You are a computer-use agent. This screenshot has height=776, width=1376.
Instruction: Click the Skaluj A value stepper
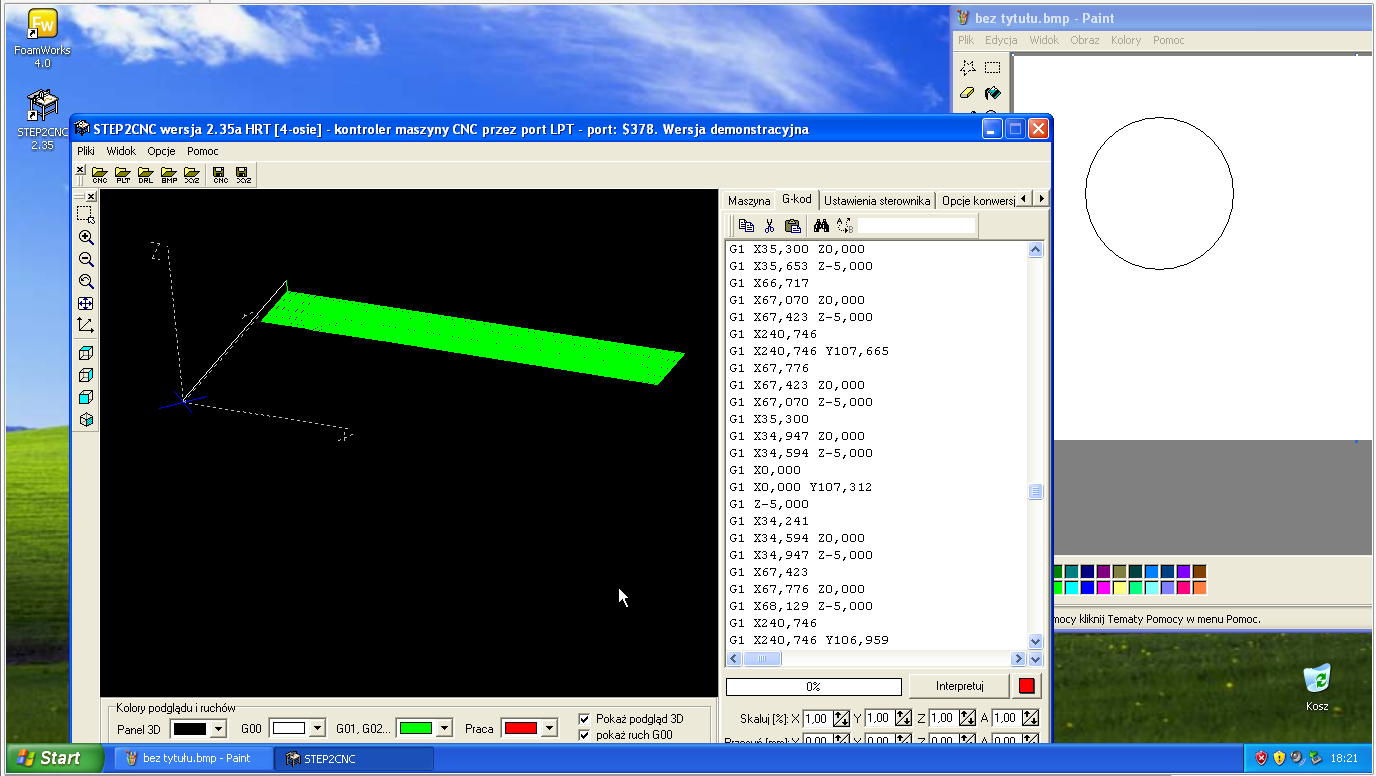pos(1030,718)
